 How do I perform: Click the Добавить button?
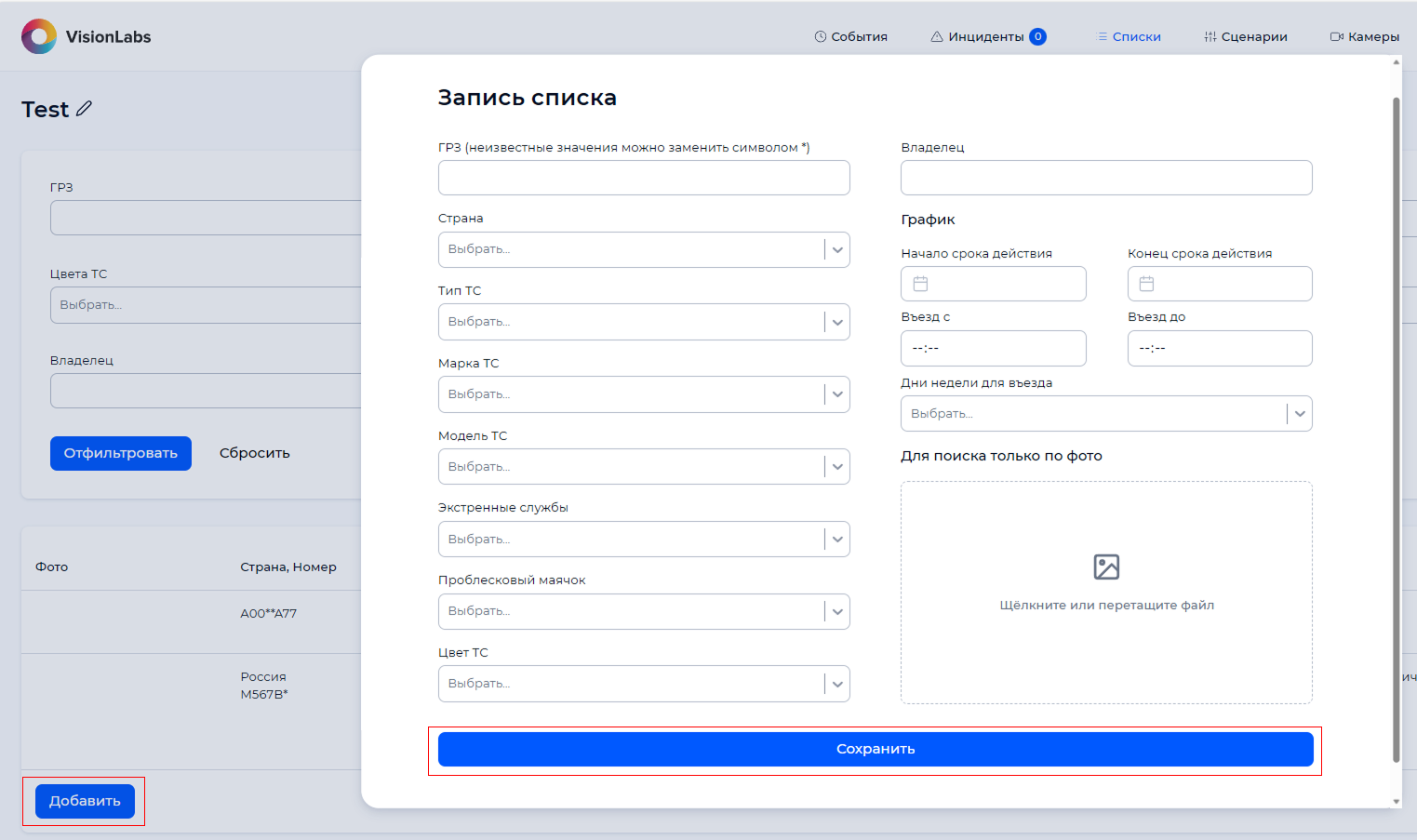[85, 801]
